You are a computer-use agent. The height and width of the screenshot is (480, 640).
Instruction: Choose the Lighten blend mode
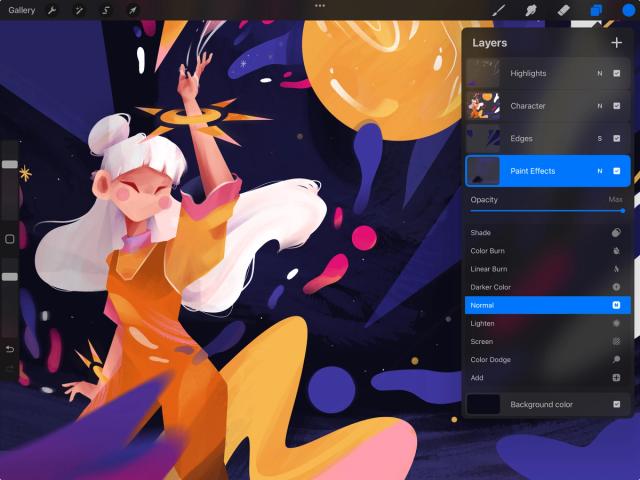[548, 323]
